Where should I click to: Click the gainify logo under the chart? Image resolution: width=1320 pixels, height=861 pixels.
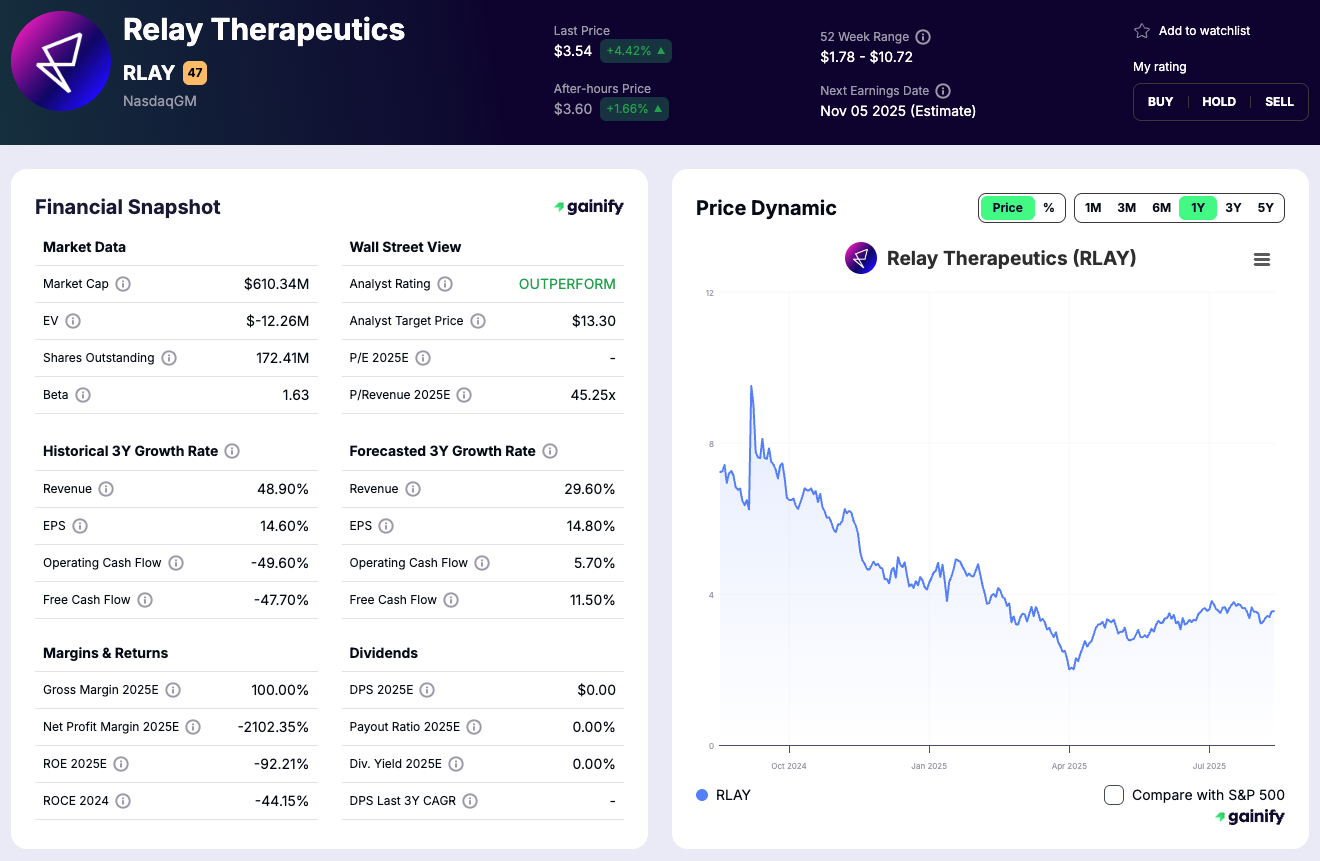1250,817
